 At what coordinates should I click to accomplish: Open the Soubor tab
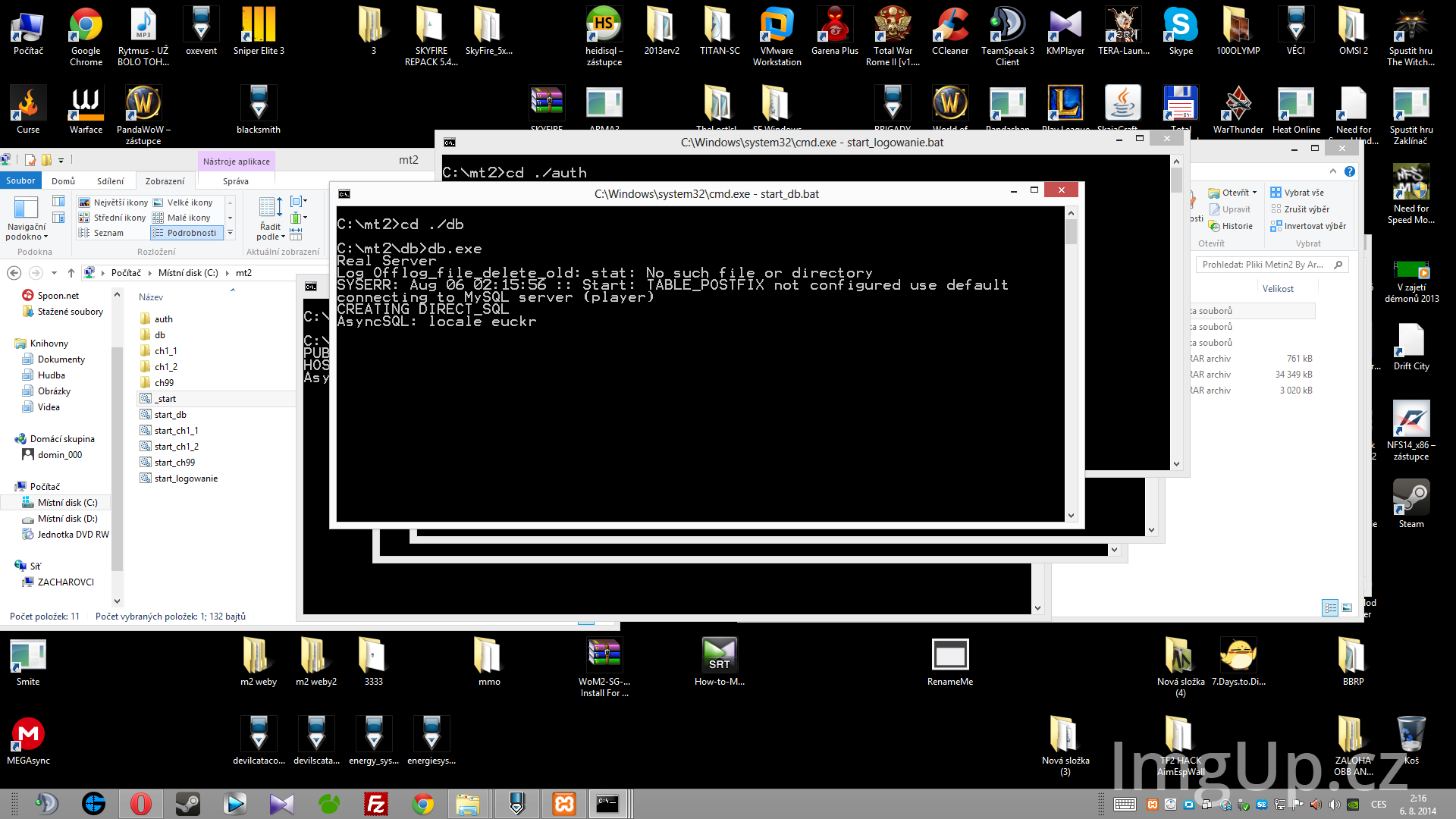coord(20,180)
